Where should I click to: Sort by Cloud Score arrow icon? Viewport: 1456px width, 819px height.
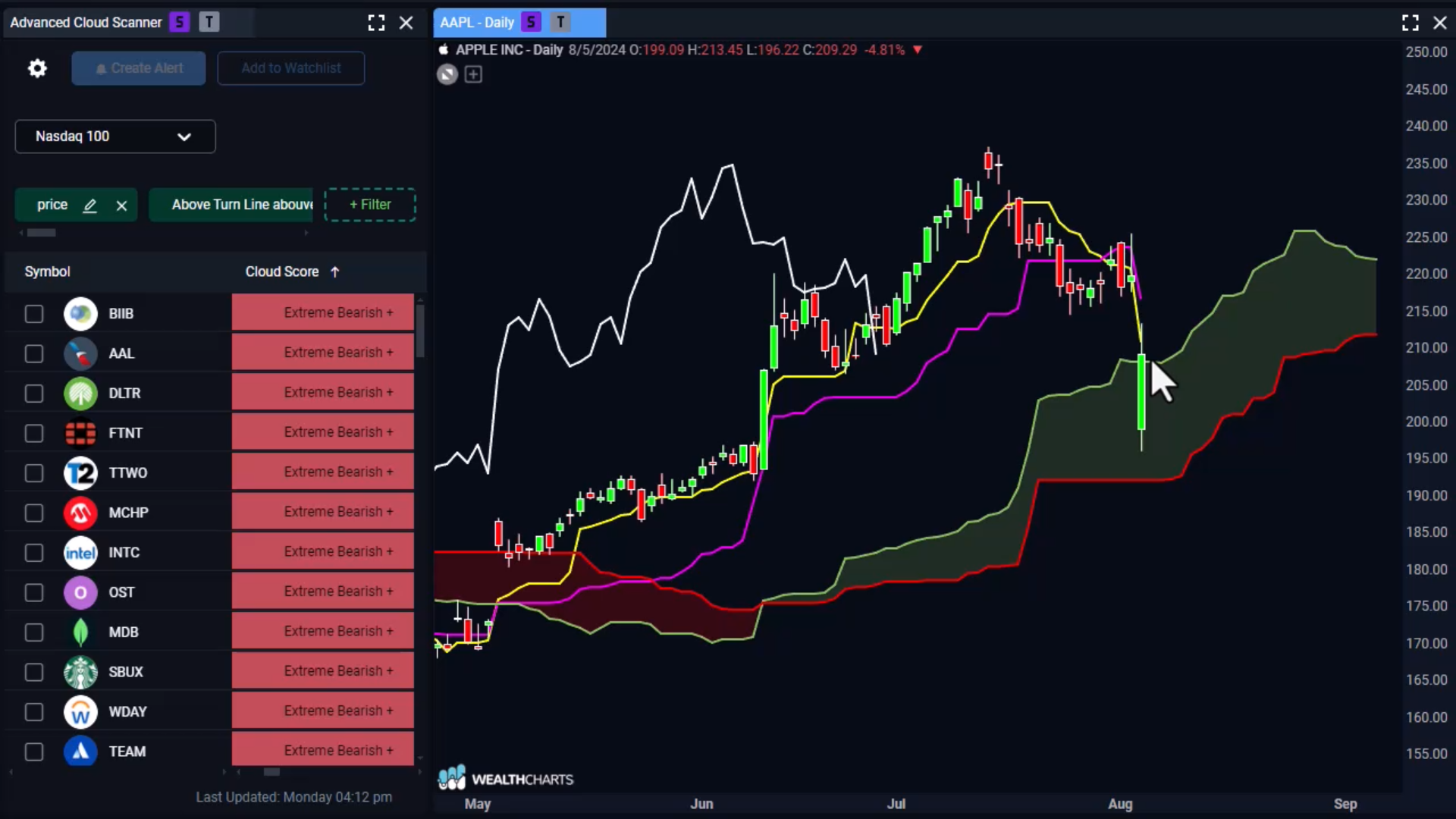[335, 271]
